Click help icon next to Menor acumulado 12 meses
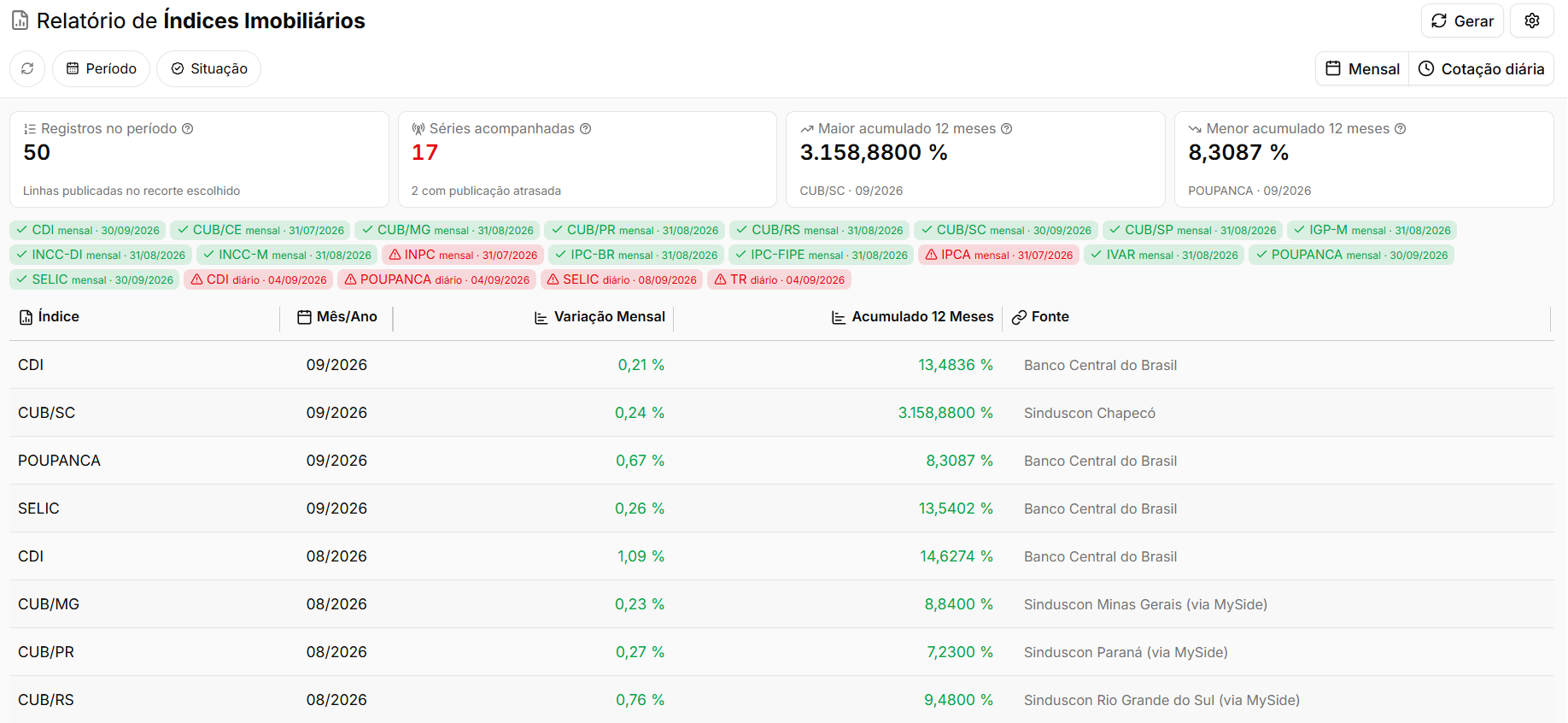1568x723 pixels. click(1401, 129)
